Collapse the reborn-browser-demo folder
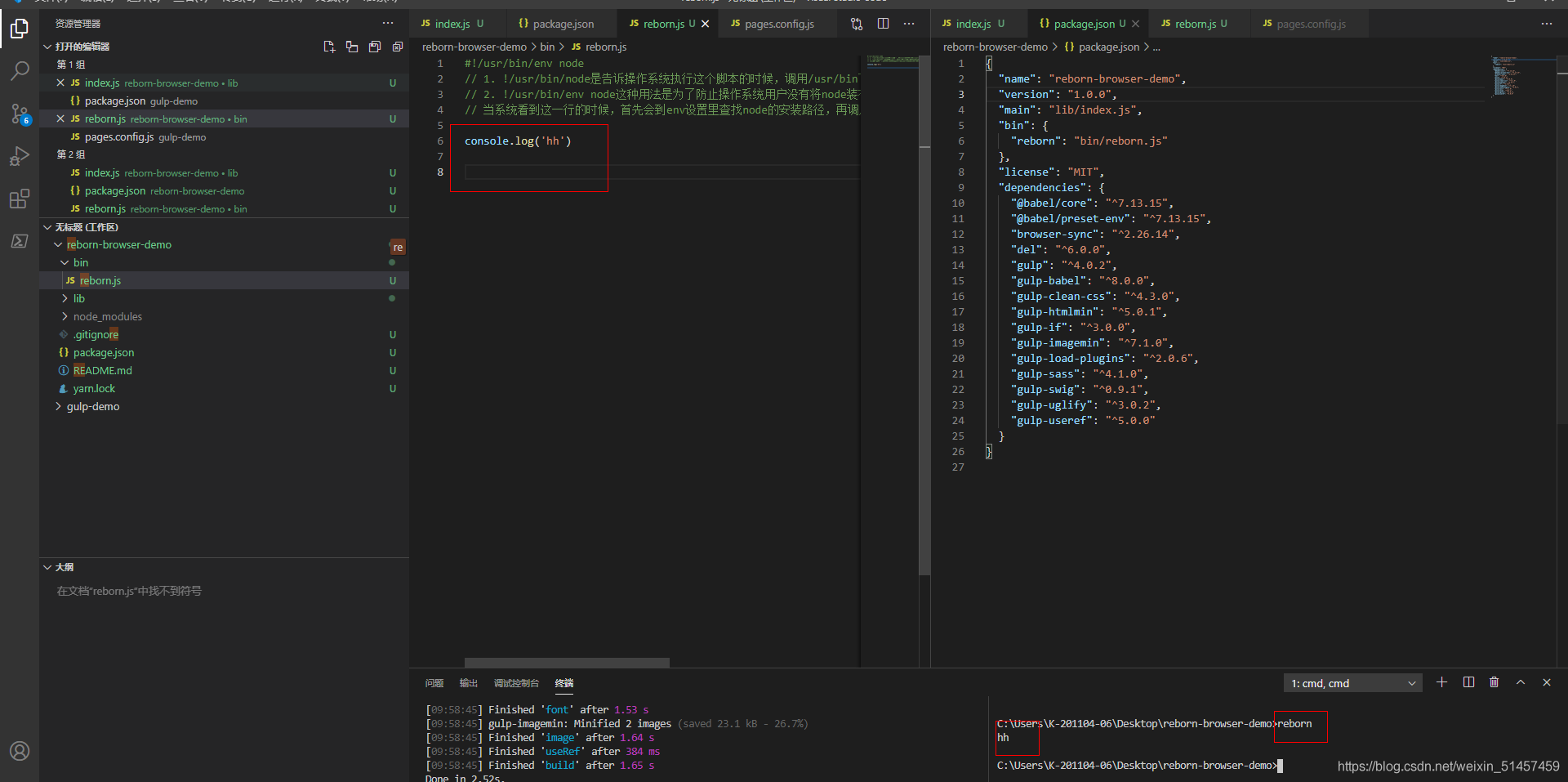 click(58, 244)
